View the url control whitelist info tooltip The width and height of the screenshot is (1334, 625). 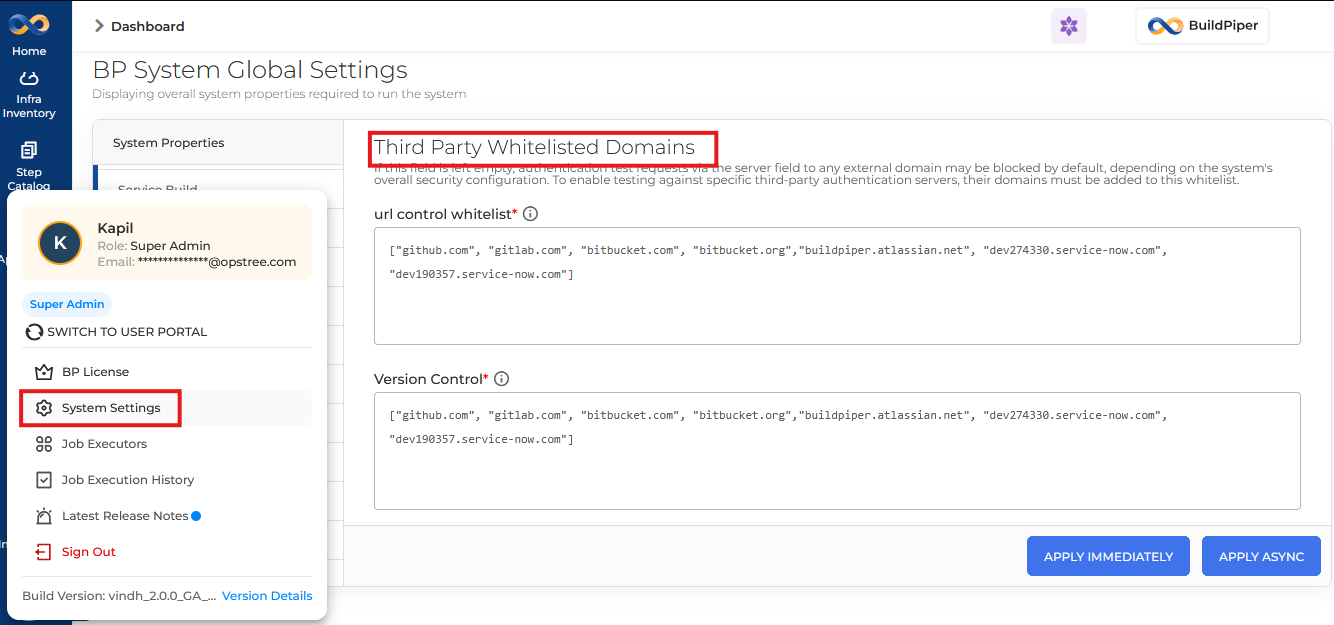click(530, 213)
